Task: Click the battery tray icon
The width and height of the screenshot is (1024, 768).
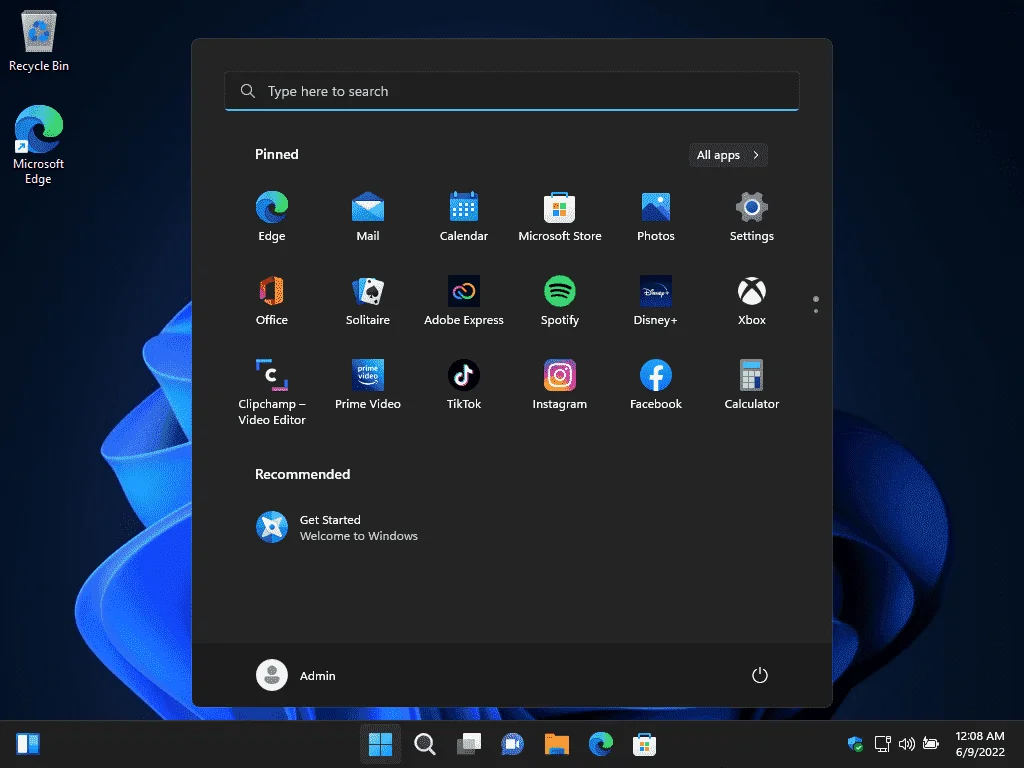Action: click(x=931, y=744)
